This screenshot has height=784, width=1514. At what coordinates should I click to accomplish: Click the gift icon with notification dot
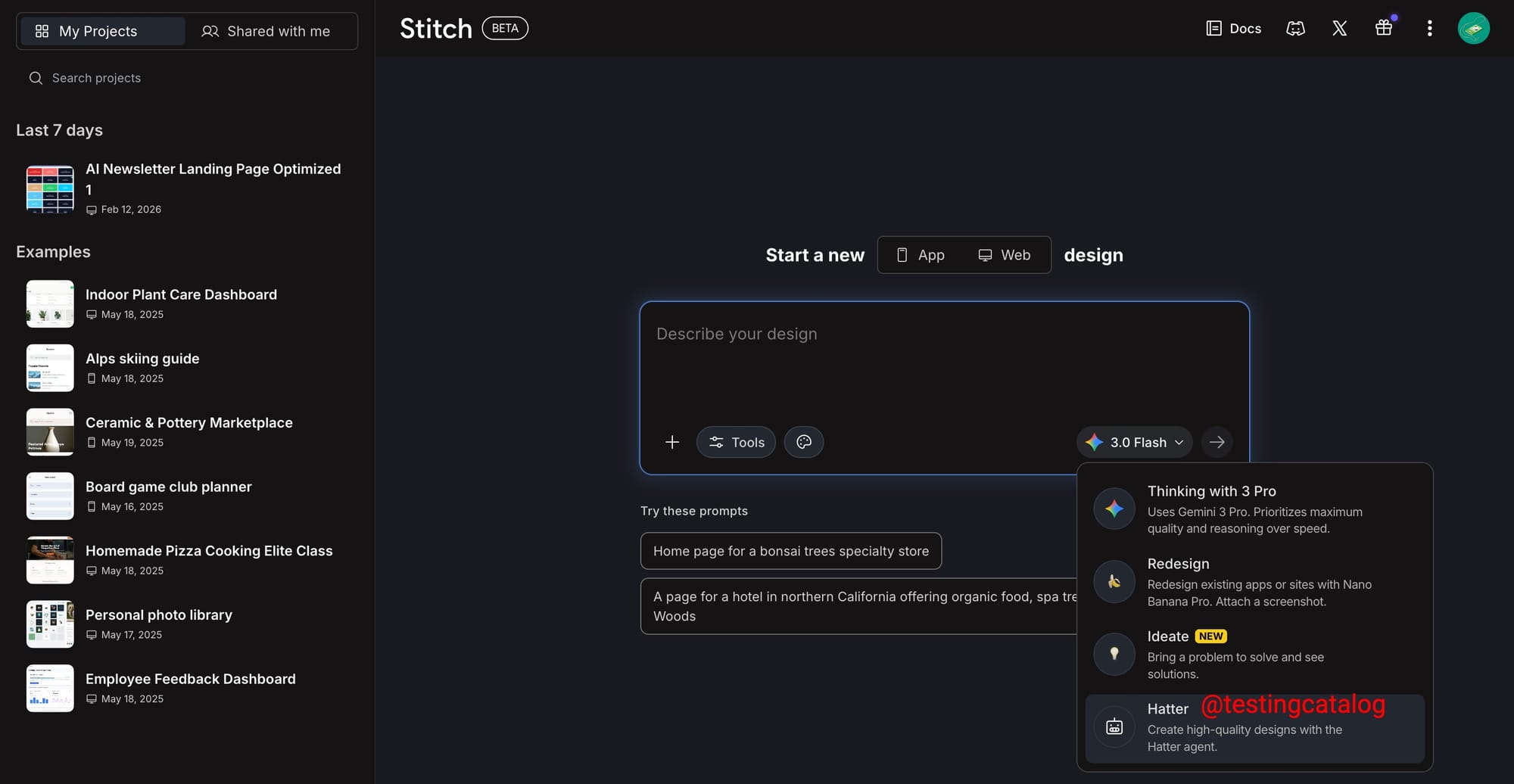coord(1384,28)
